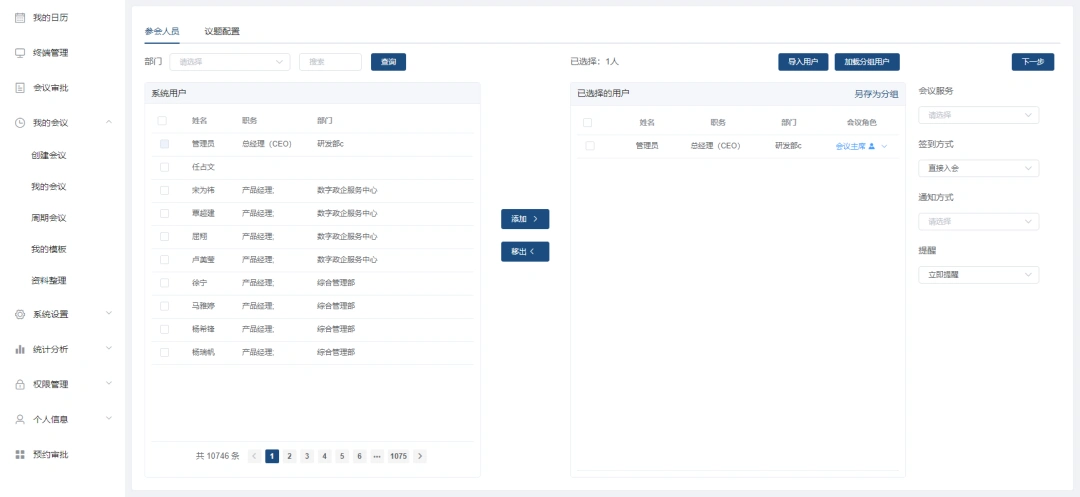Tick the checkbox for user 徐宁
Image resolution: width=1080 pixels, height=497 pixels.
click(x=164, y=283)
